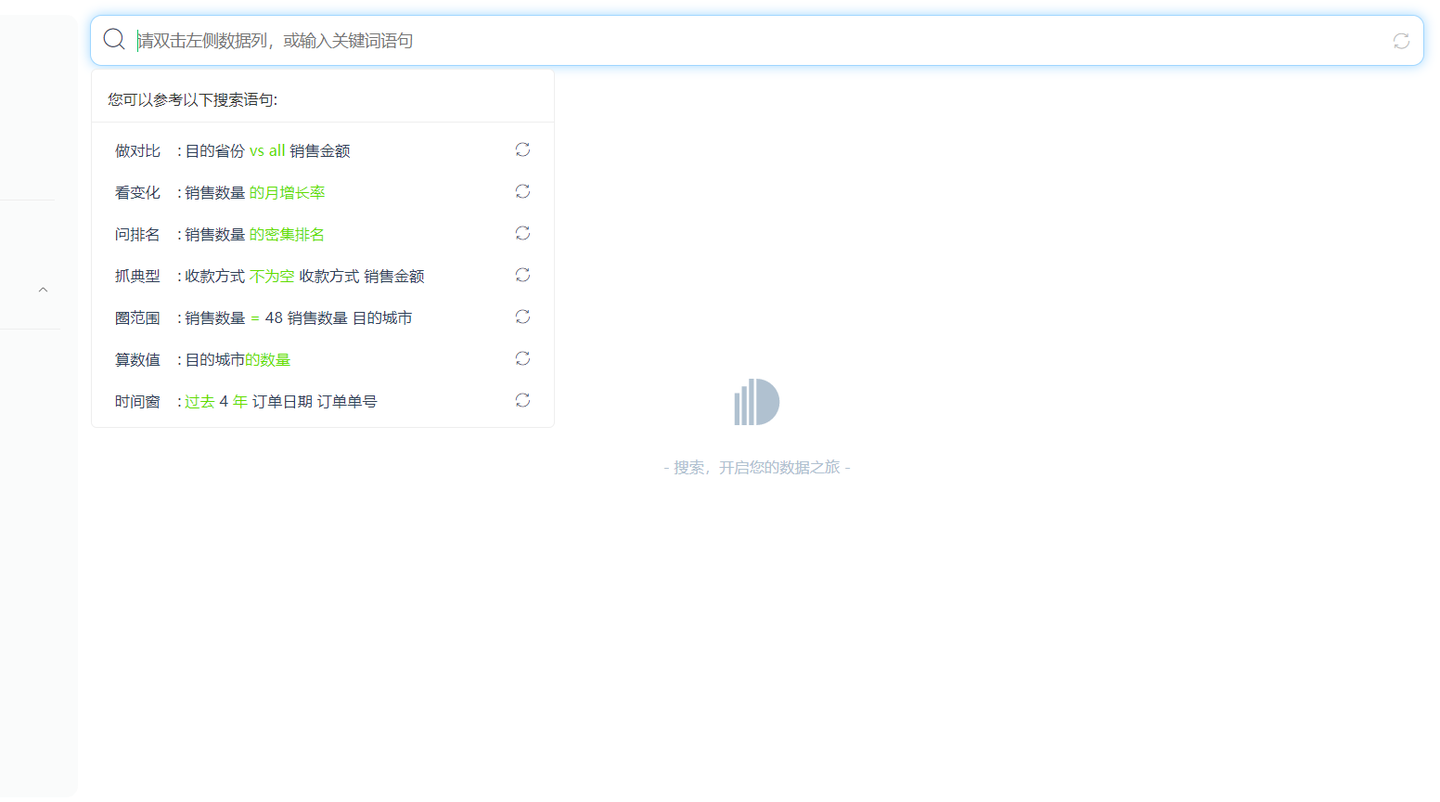Refresh the 时间窗 example sentence
The height and width of the screenshot is (802, 1440).
tap(522, 400)
